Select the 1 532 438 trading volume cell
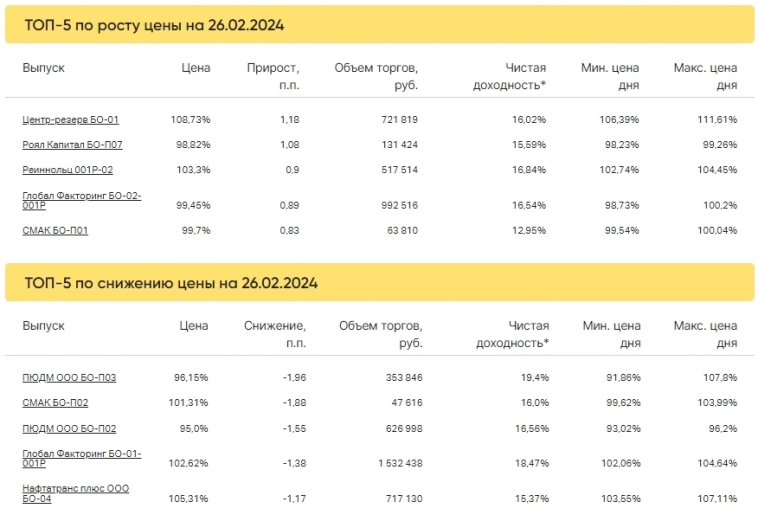Image resolution: width=758 pixels, height=515 pixels. click(392, 464)
